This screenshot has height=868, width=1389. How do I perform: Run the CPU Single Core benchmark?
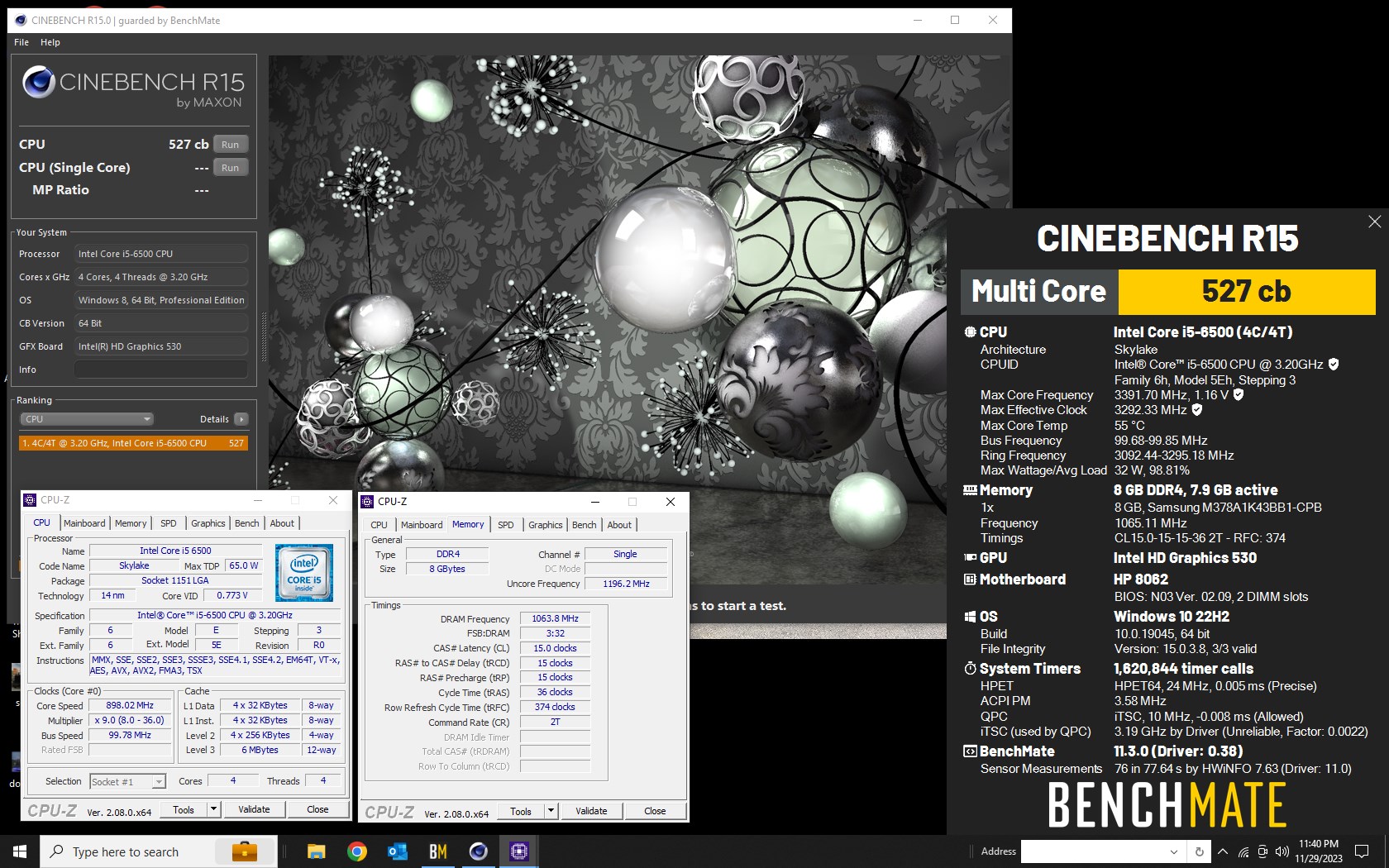(x=231, y=168)
